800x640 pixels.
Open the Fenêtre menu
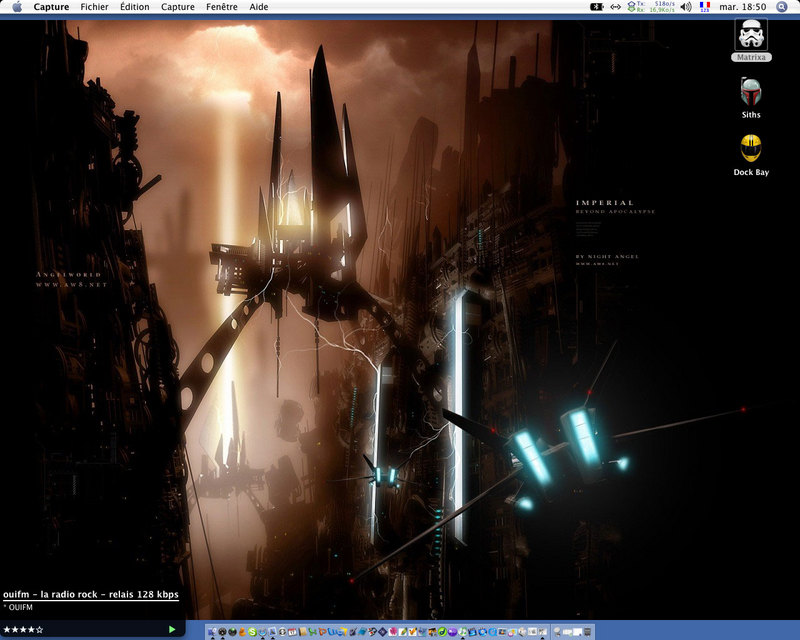222,7
